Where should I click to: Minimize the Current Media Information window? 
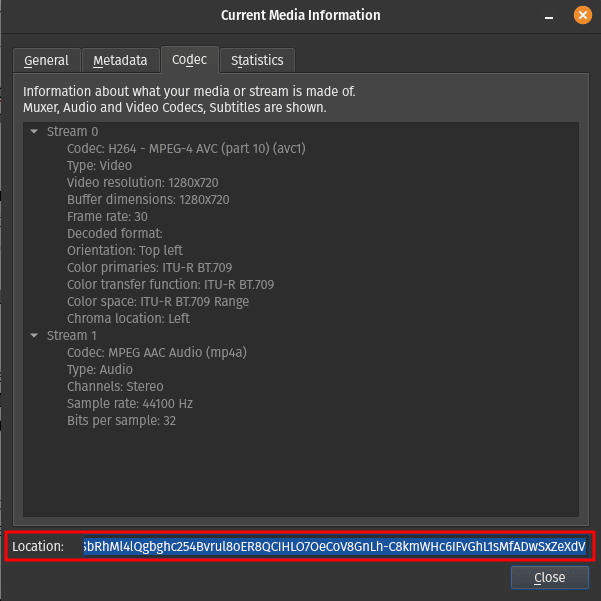pyautogui.click(x=549, y=15)
